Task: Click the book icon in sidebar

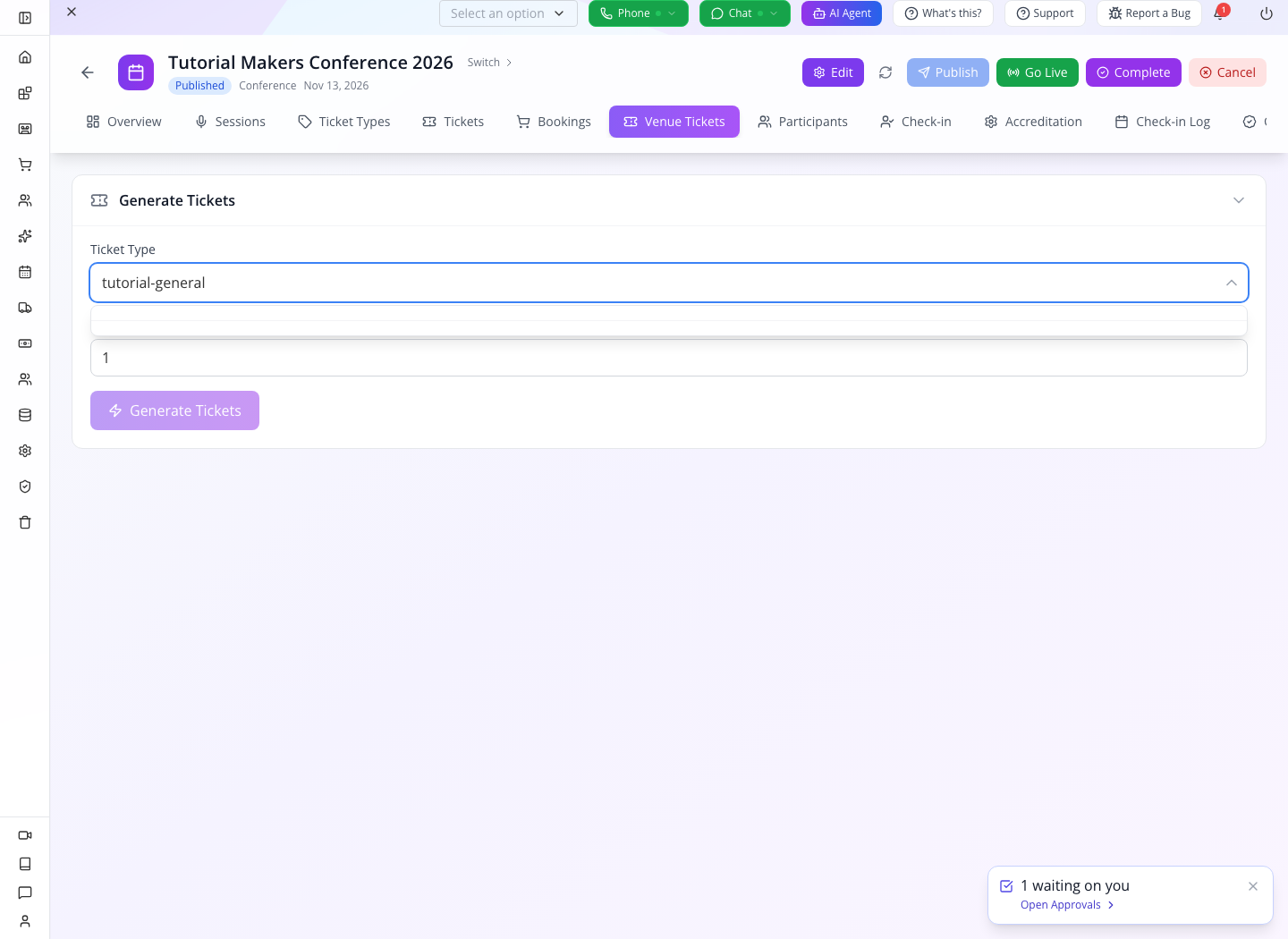Action: point(25,864)
